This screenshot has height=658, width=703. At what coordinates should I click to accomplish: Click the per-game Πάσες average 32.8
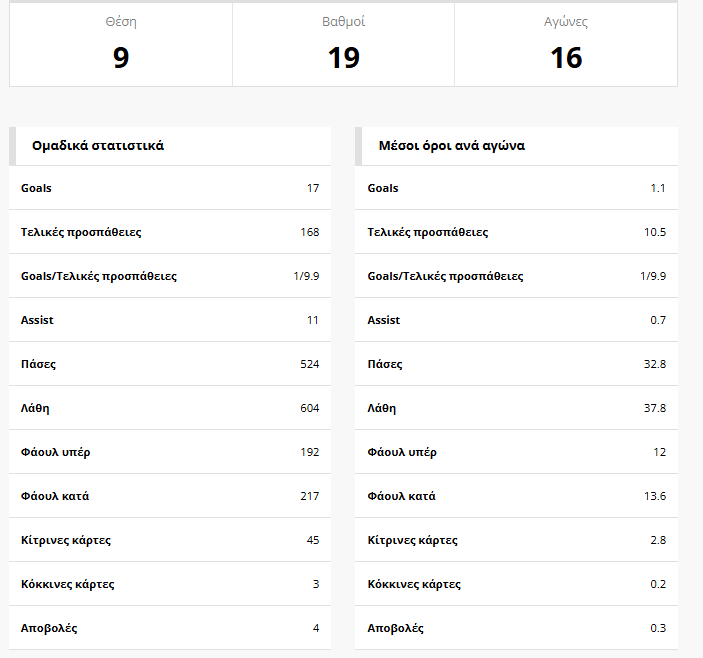pos(655,364)
